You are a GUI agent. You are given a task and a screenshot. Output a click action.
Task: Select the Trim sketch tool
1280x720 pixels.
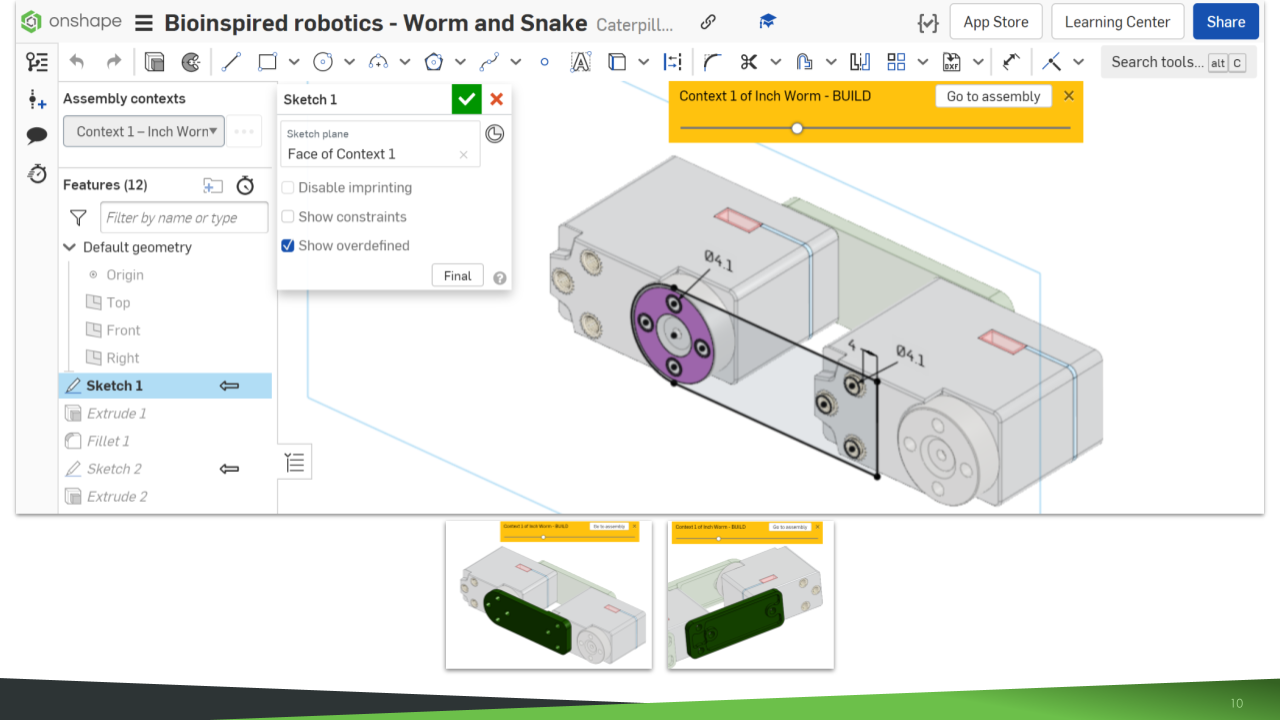click(747, 61)
